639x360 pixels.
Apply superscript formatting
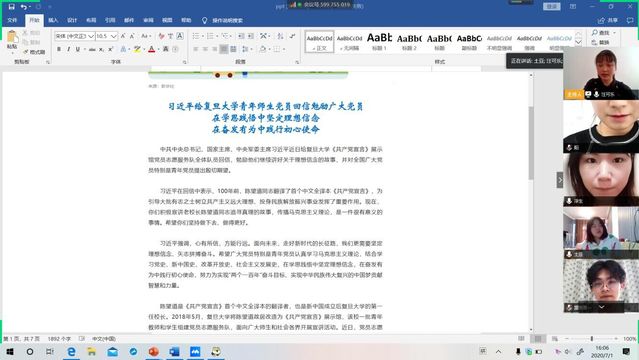110,49
